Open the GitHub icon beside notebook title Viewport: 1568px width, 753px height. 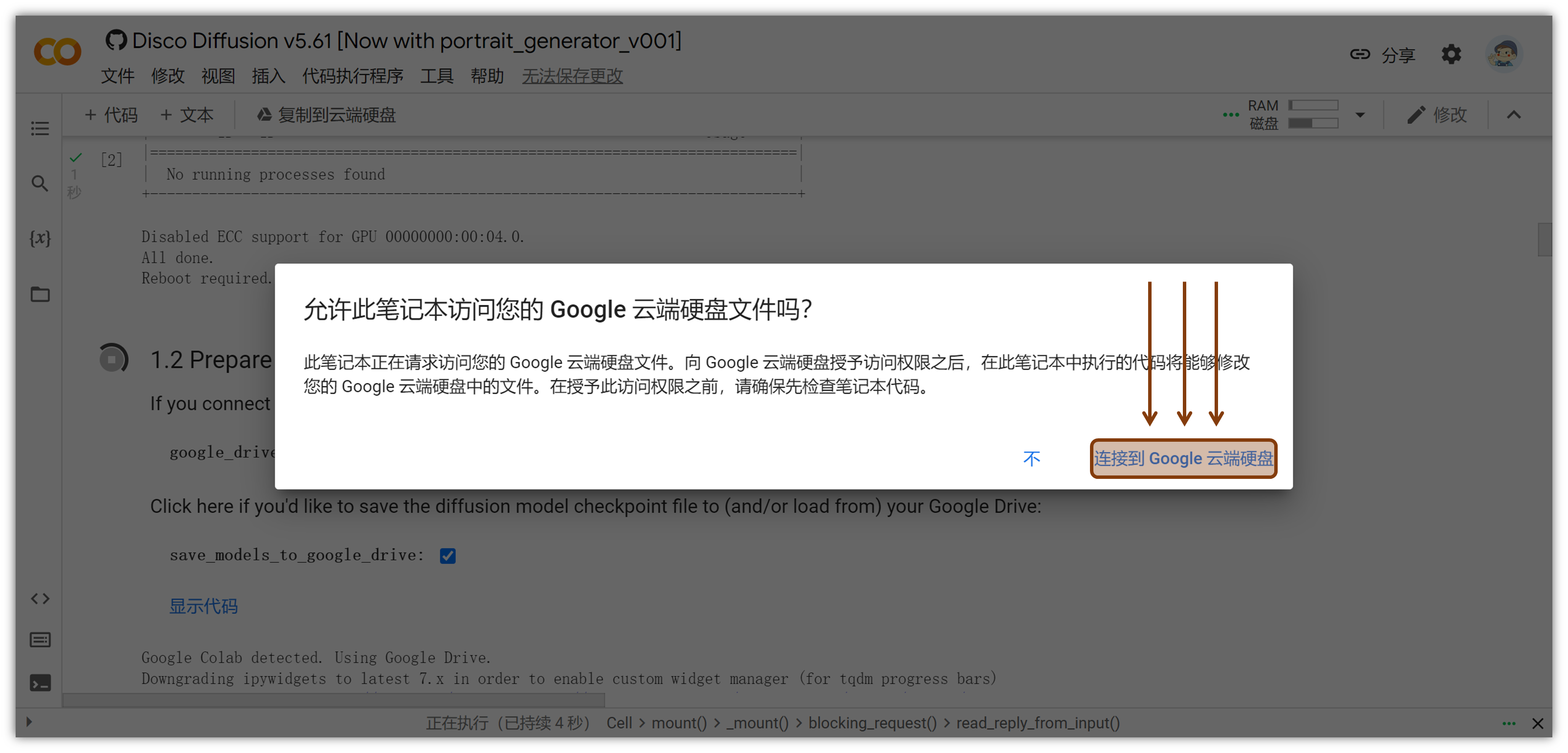pyautogui.click(x=116, y=40)
